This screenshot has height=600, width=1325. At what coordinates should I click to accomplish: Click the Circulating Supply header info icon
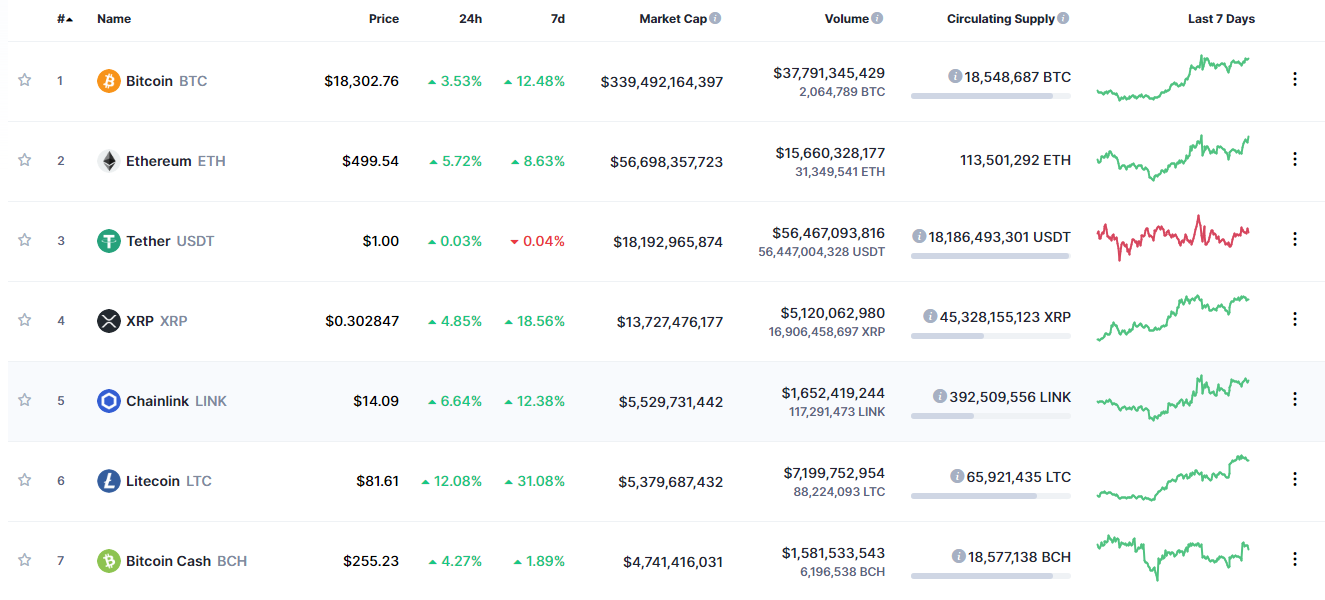(1063, 18)
